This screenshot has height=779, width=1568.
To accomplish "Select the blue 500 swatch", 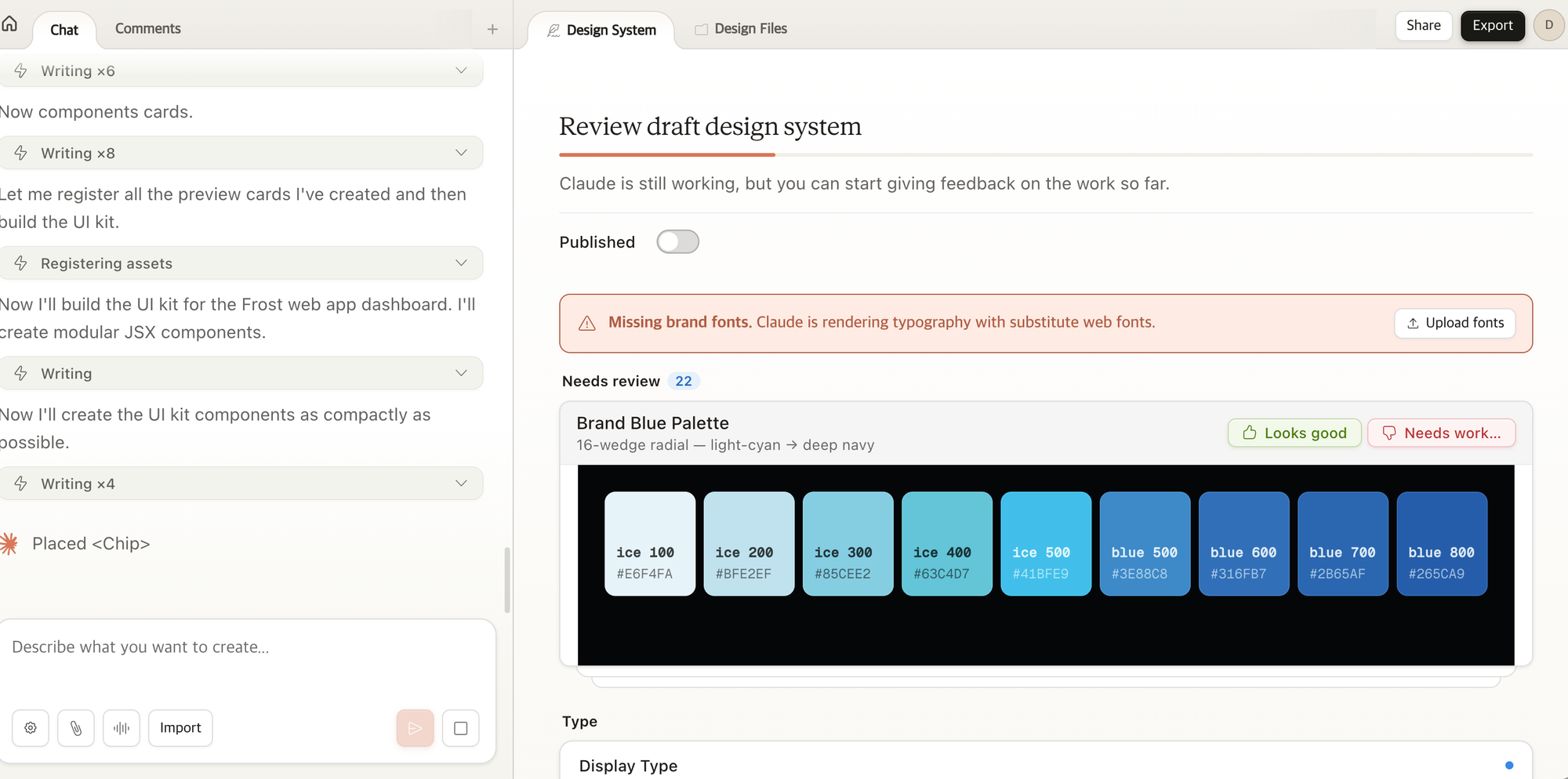I will (1145, 544).
